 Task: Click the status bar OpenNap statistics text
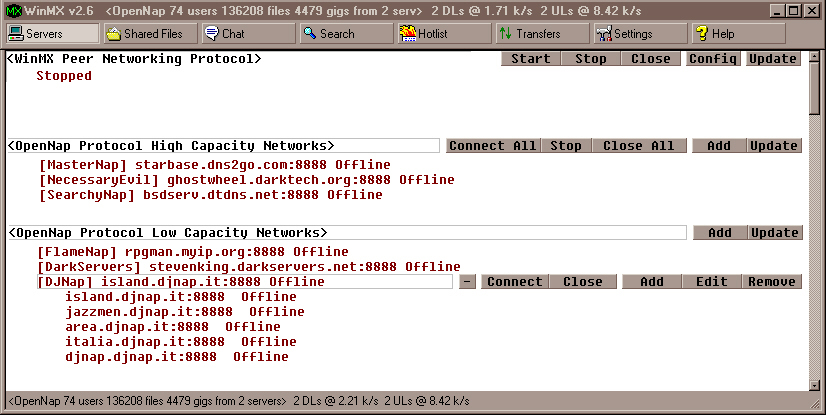point(239,401)
